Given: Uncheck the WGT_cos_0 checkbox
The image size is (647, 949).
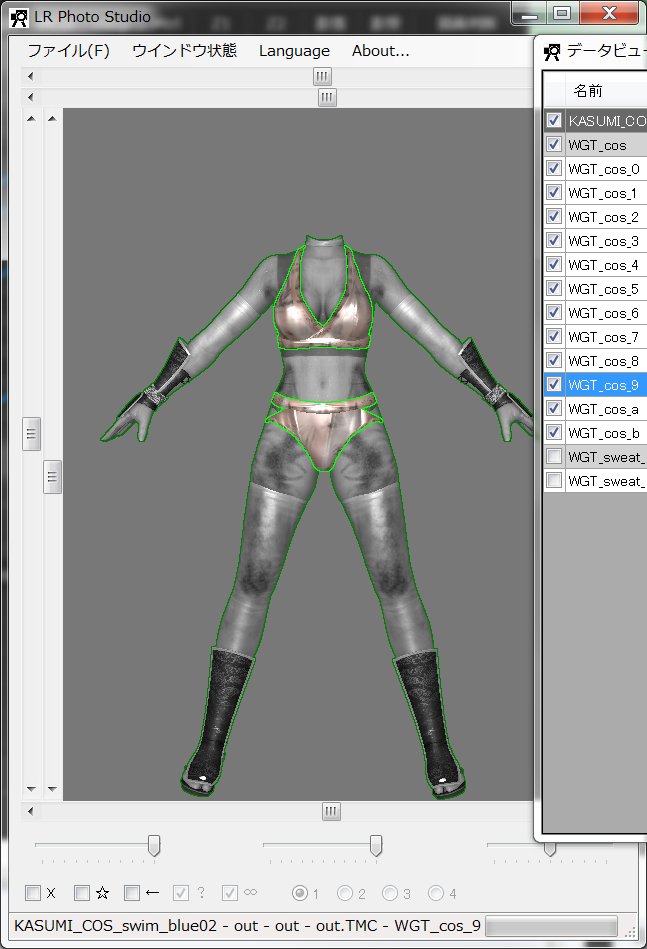Looking at the screenshot, I should click(x=554, y=168).
